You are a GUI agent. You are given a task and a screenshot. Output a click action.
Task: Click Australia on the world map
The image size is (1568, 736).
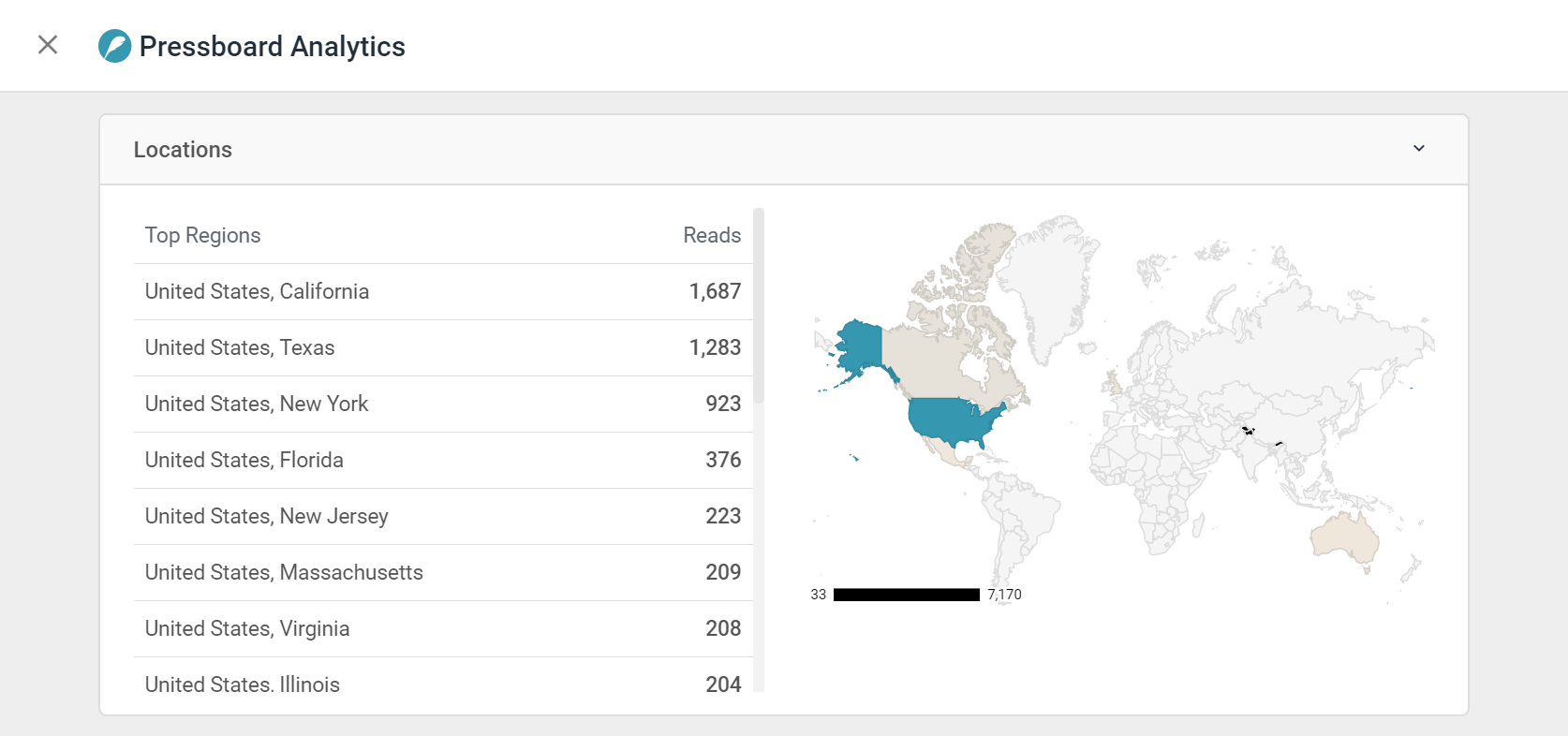pyautogui.click(x=1346, y=537)
